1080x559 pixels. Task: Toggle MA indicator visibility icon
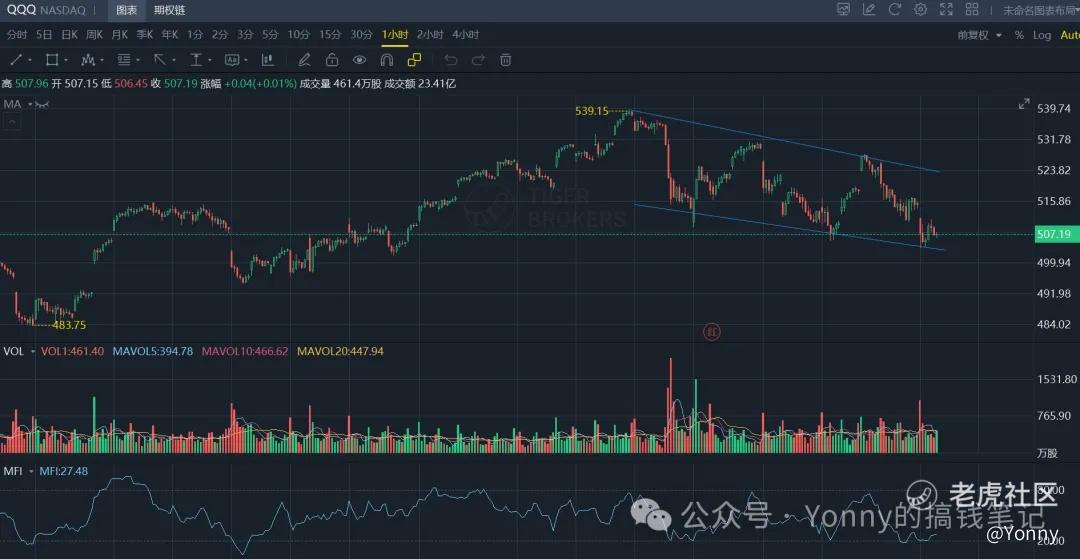tap(41, 105)
